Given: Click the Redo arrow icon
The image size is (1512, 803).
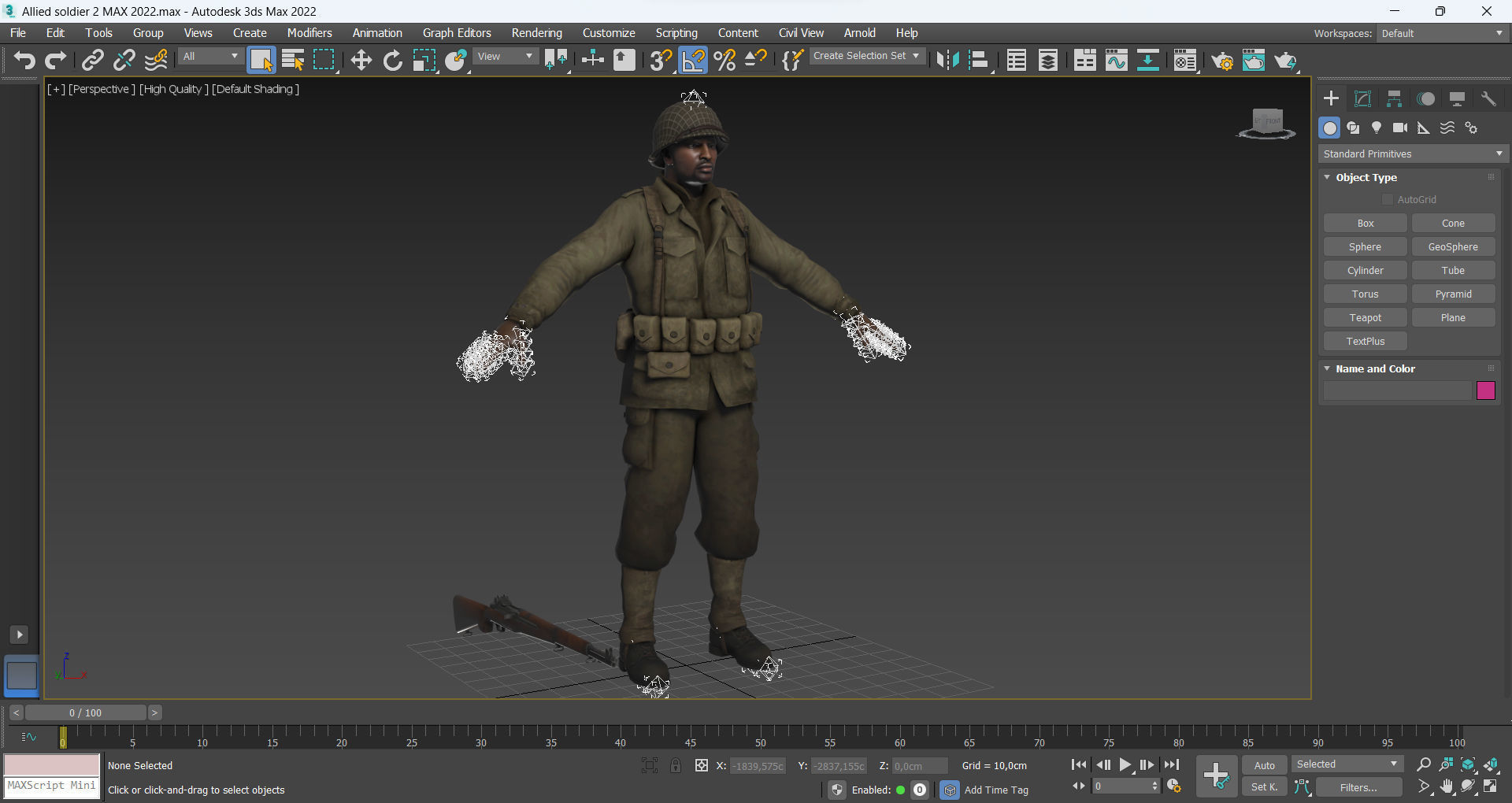Looking at the screenshot, I should [x=56, y=61].
